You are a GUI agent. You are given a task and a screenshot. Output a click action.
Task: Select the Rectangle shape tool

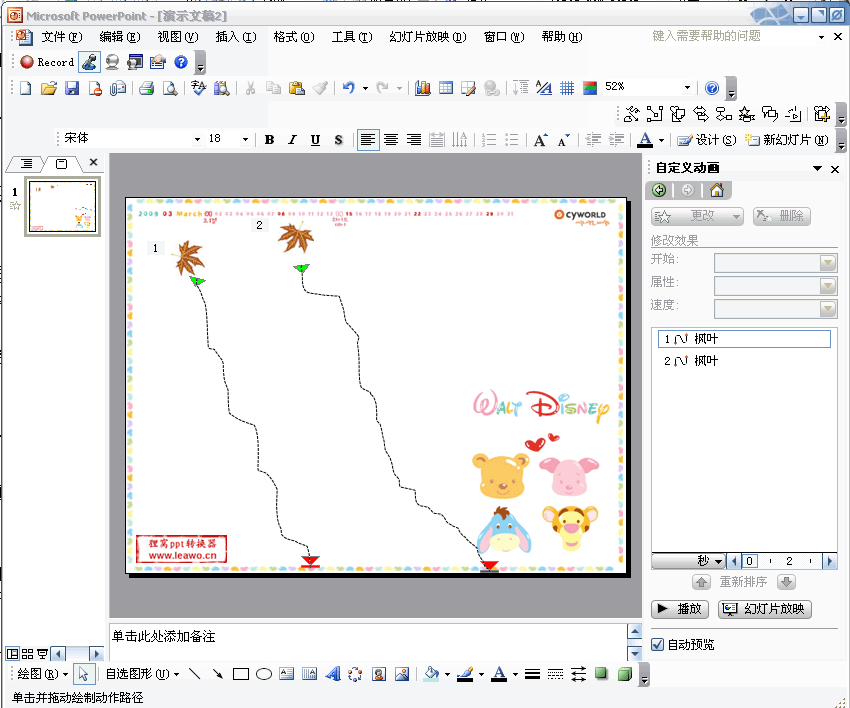pyautogui.click(x=240, y=674)
